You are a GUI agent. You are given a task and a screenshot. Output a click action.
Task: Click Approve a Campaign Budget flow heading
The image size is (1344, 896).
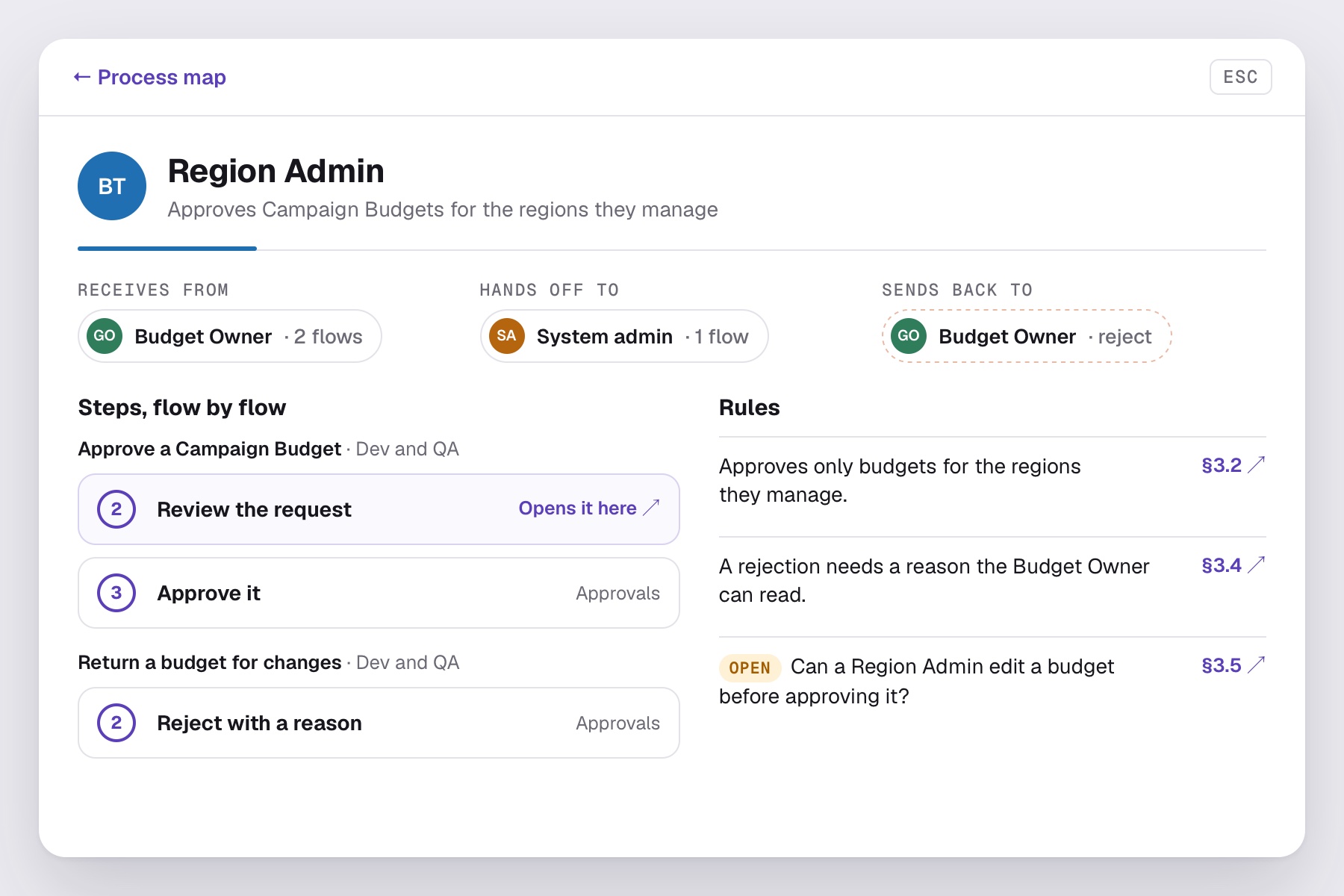210,449
